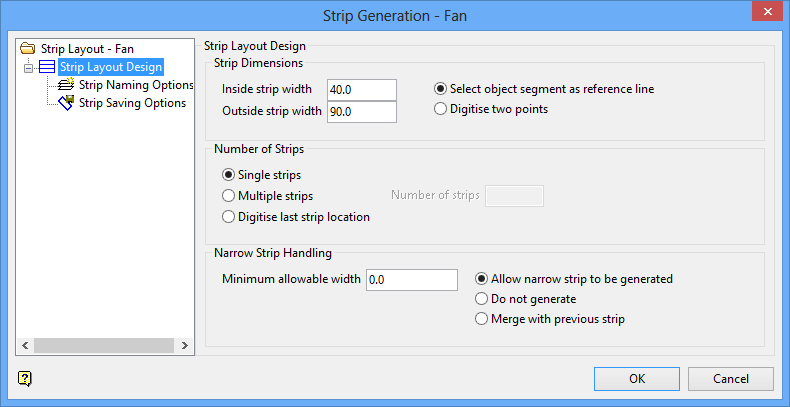Click the Minimum allowable width field

[411, 280]
